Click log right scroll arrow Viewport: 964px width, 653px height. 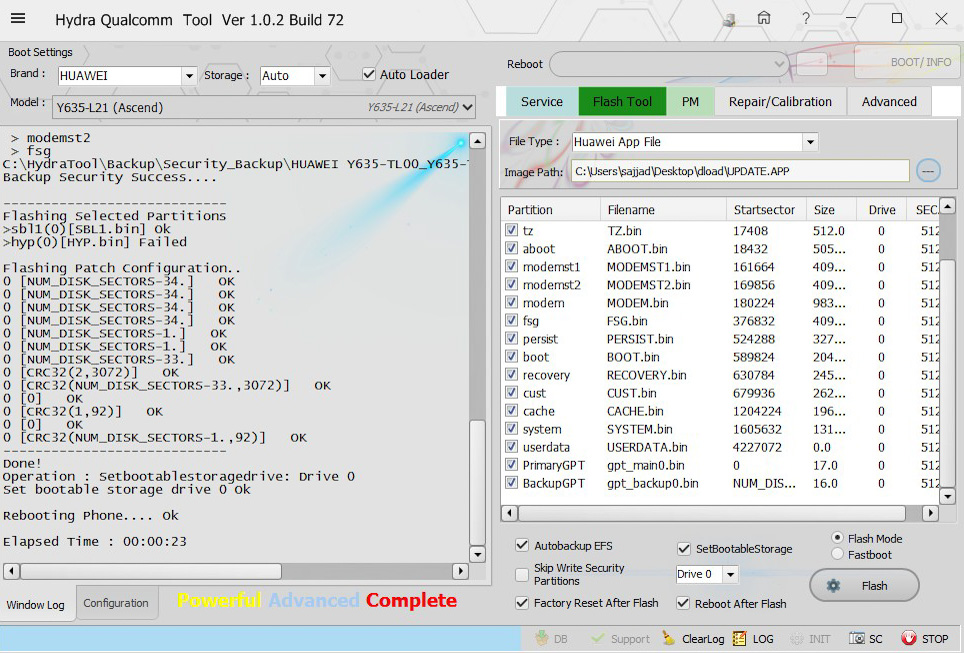[460, 571]
